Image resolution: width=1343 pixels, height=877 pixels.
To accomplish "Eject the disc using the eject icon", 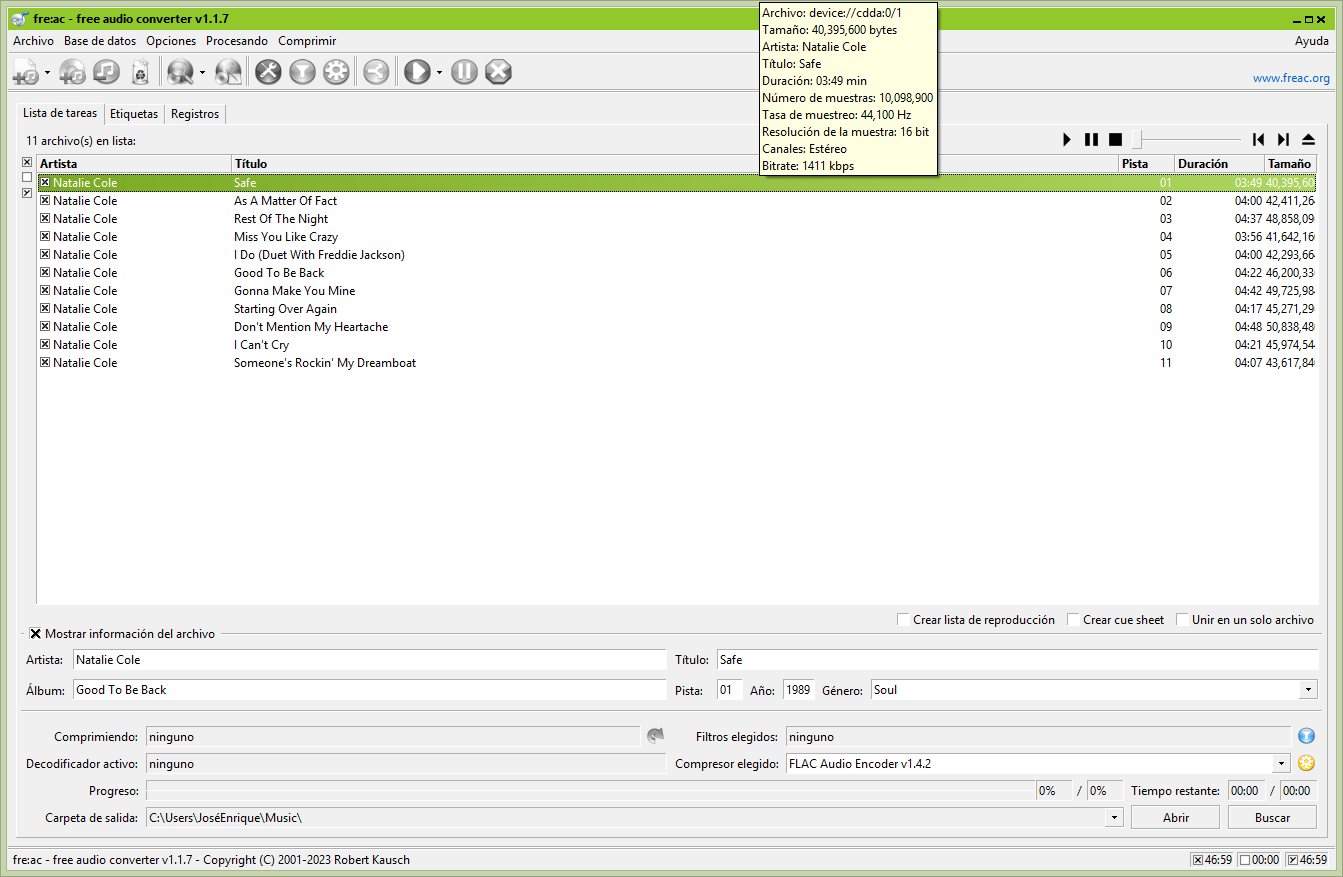I will click(1308, 140).
